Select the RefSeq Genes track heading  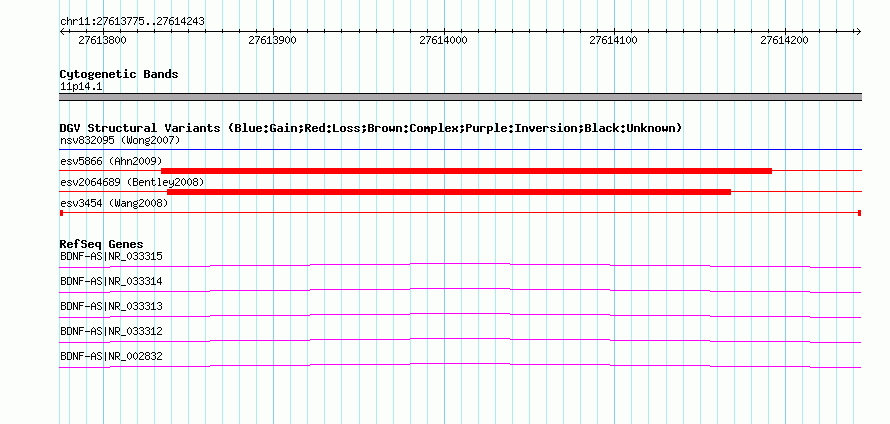coord(102,245)
